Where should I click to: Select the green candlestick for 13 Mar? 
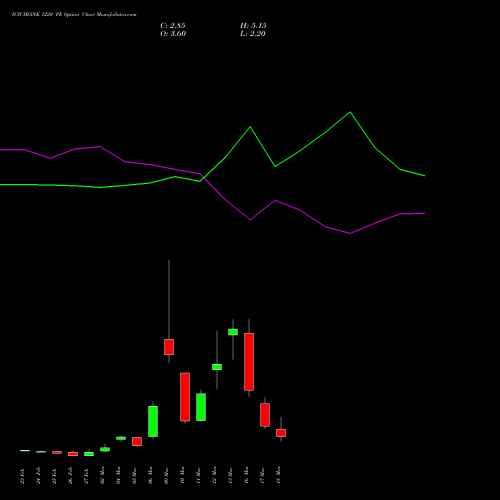233,332
